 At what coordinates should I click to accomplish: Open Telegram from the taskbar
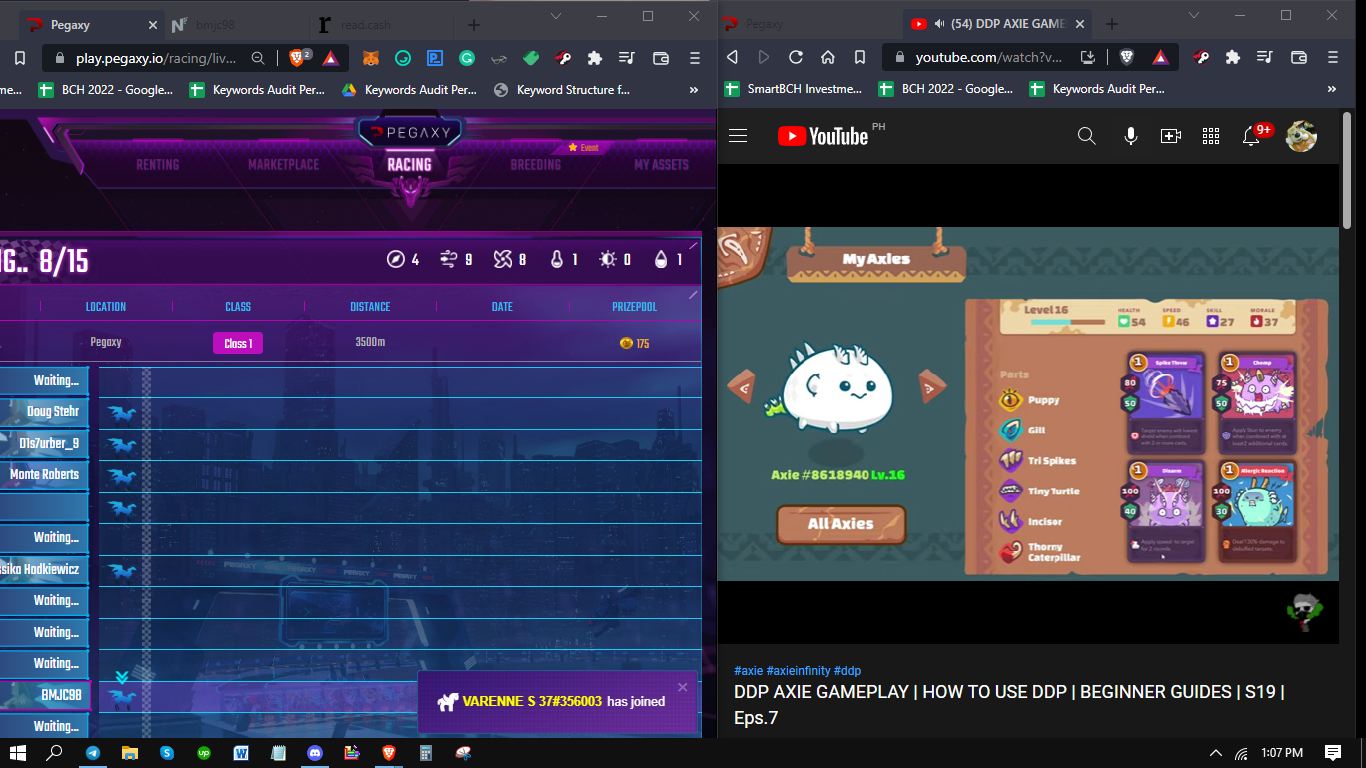click(93, 753)
